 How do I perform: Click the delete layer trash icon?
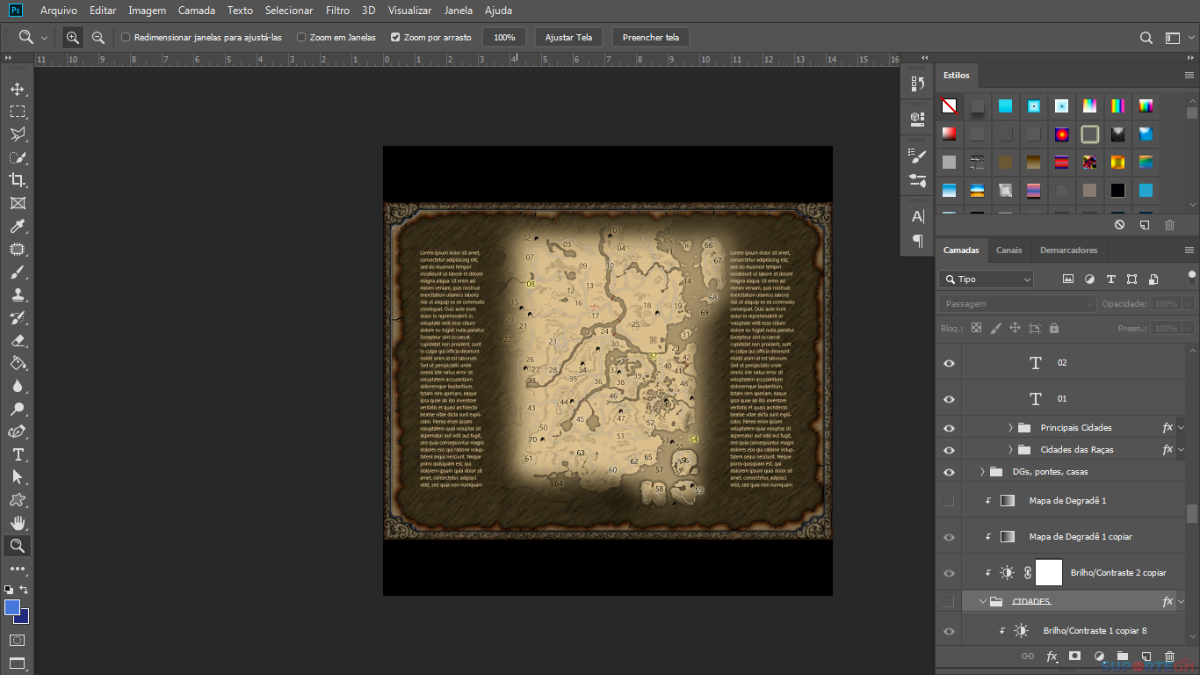[x=1170, y=657]
